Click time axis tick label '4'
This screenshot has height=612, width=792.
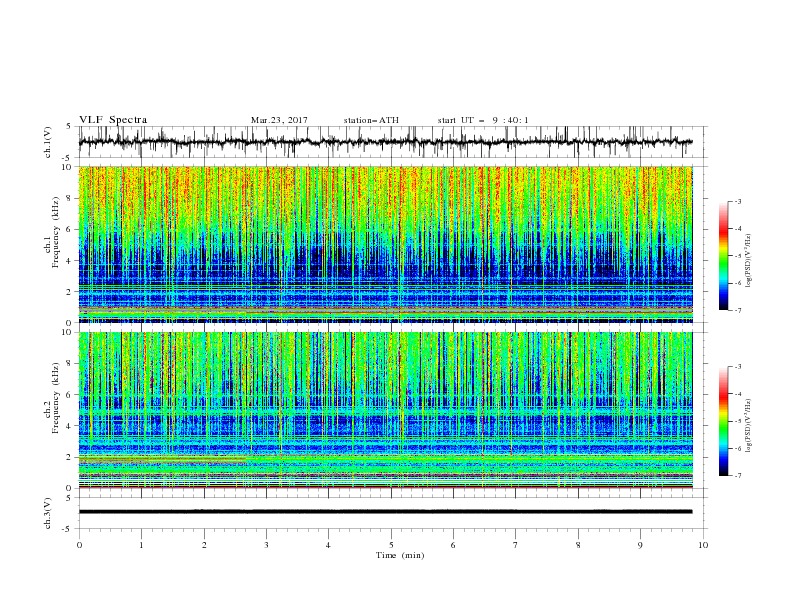[328, 545]
